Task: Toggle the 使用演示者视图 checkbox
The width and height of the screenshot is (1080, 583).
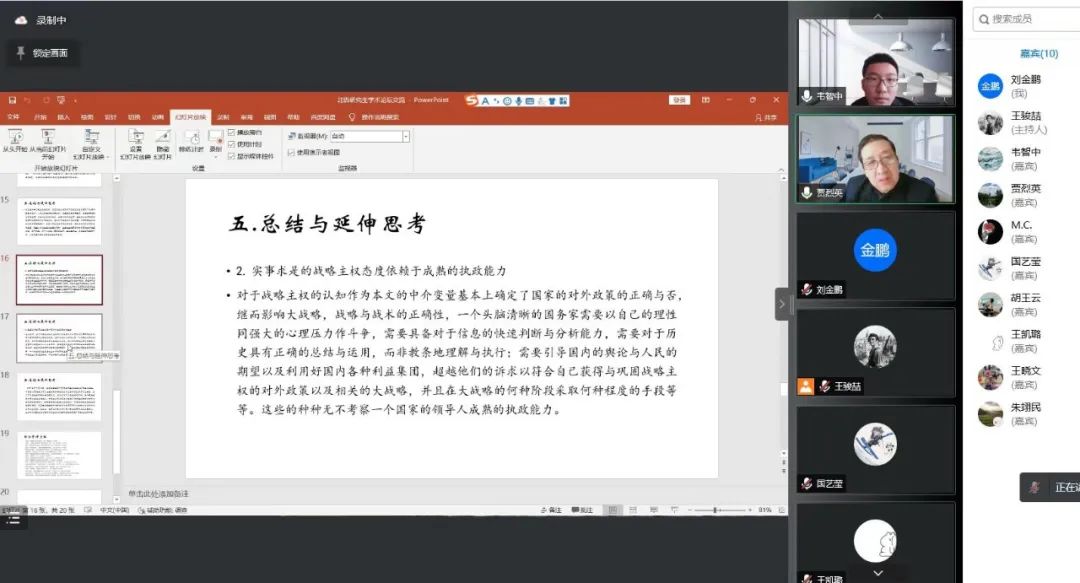Action: (291, 153)
